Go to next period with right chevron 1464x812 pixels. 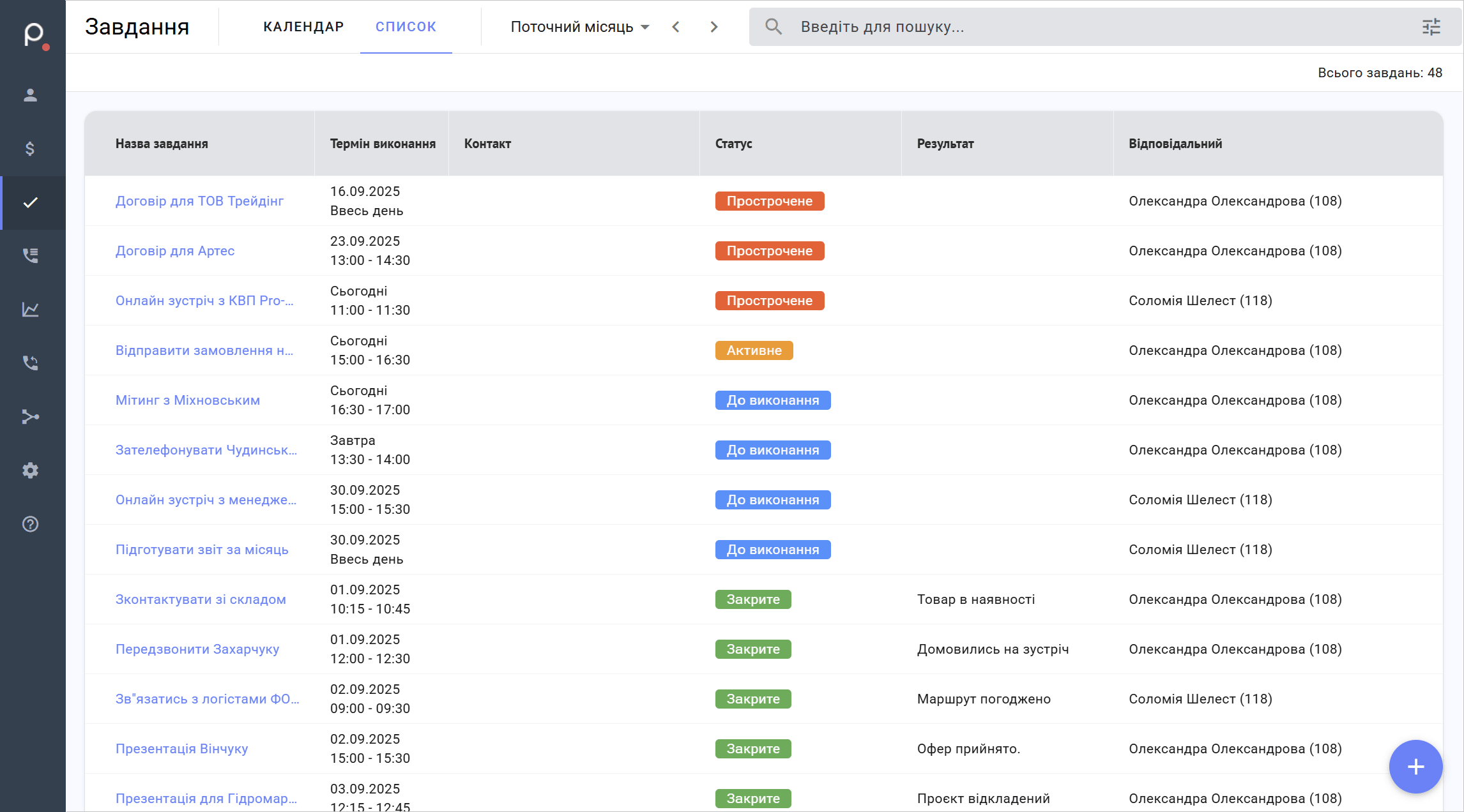click(714, 27)
